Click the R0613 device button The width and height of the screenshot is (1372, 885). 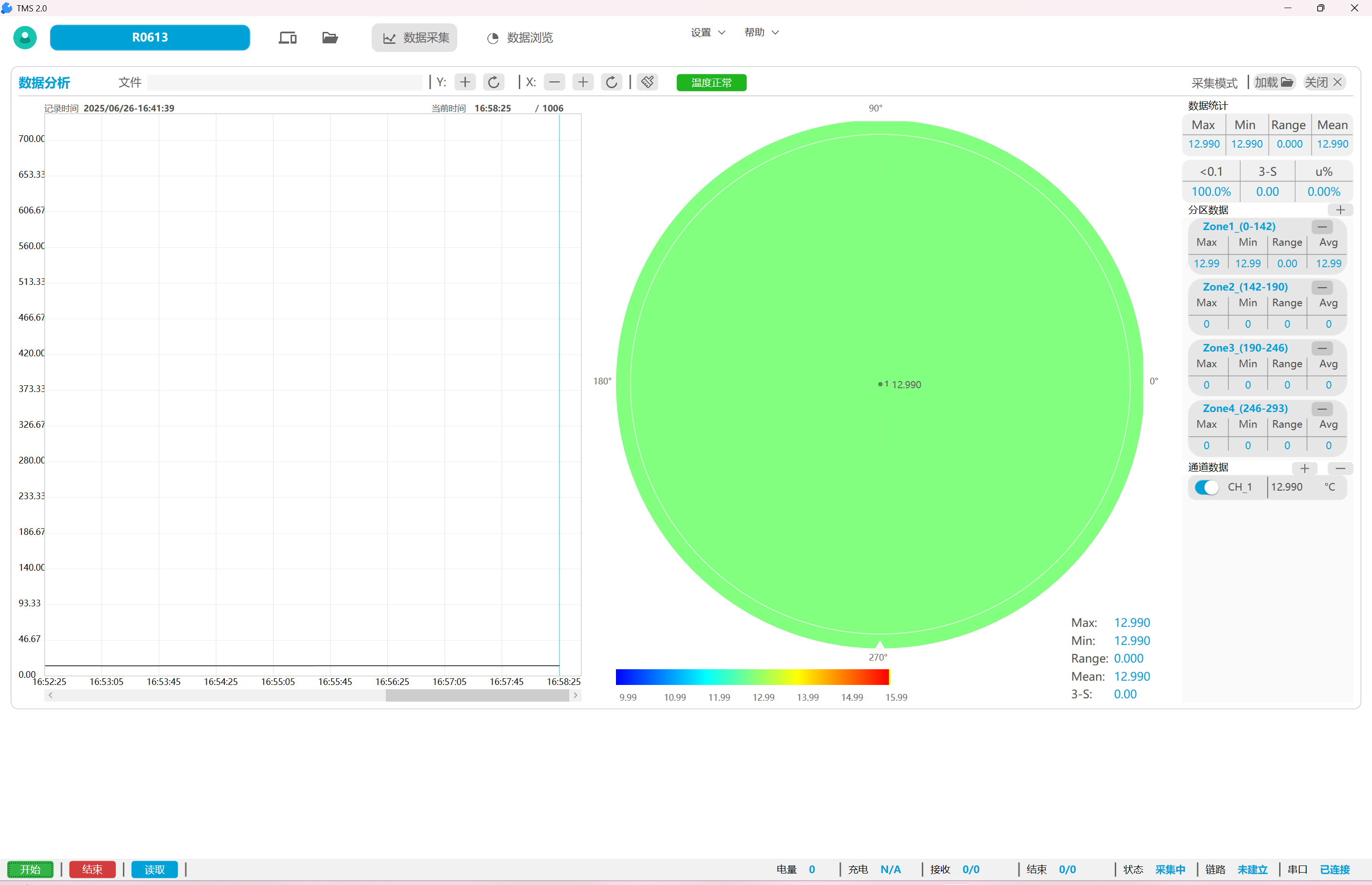[150, 37]
